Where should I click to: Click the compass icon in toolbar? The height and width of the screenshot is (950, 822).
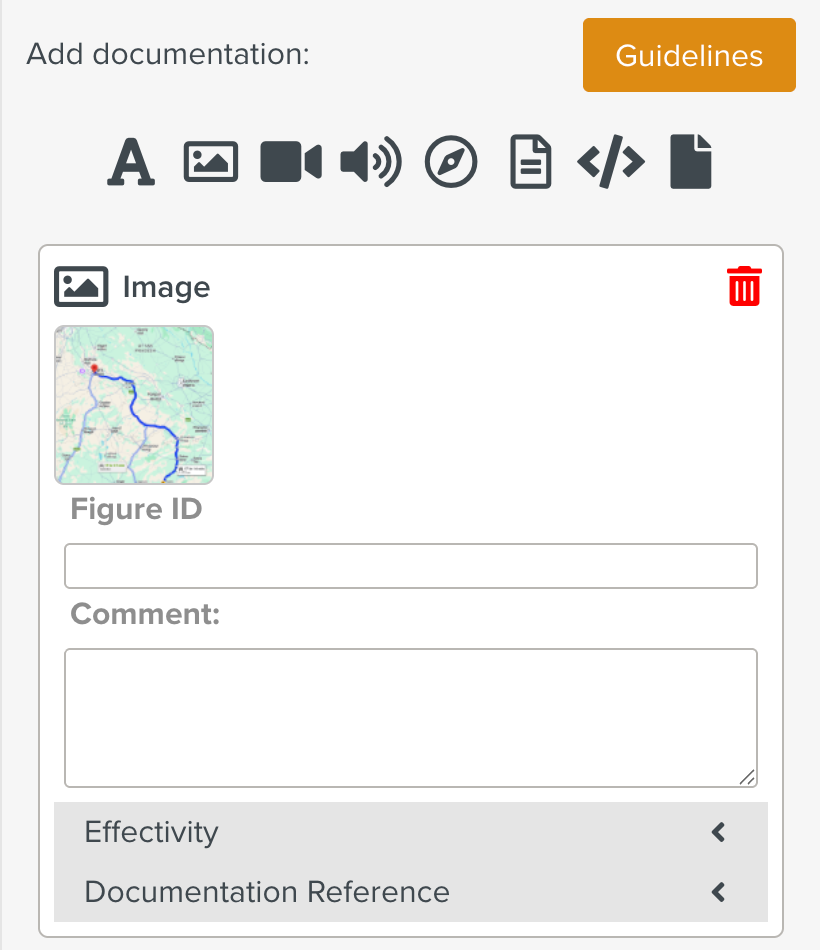(451, 162)
